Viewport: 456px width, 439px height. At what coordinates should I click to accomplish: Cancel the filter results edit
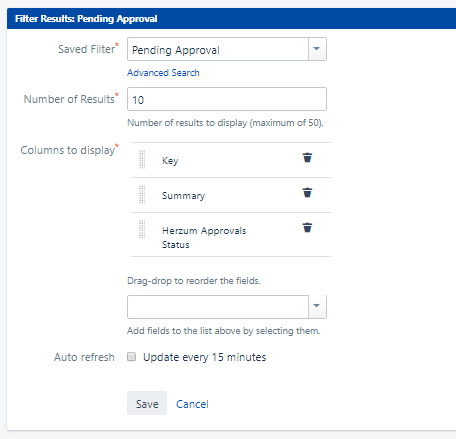[x=192, y=404]
